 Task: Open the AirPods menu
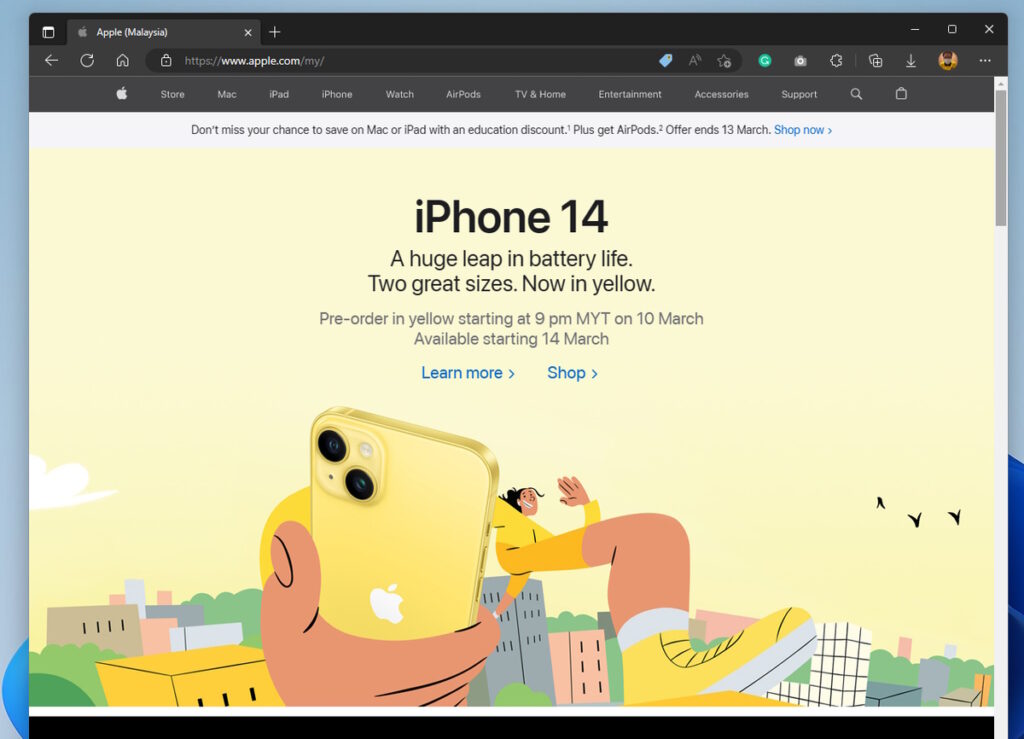[463, 94]
